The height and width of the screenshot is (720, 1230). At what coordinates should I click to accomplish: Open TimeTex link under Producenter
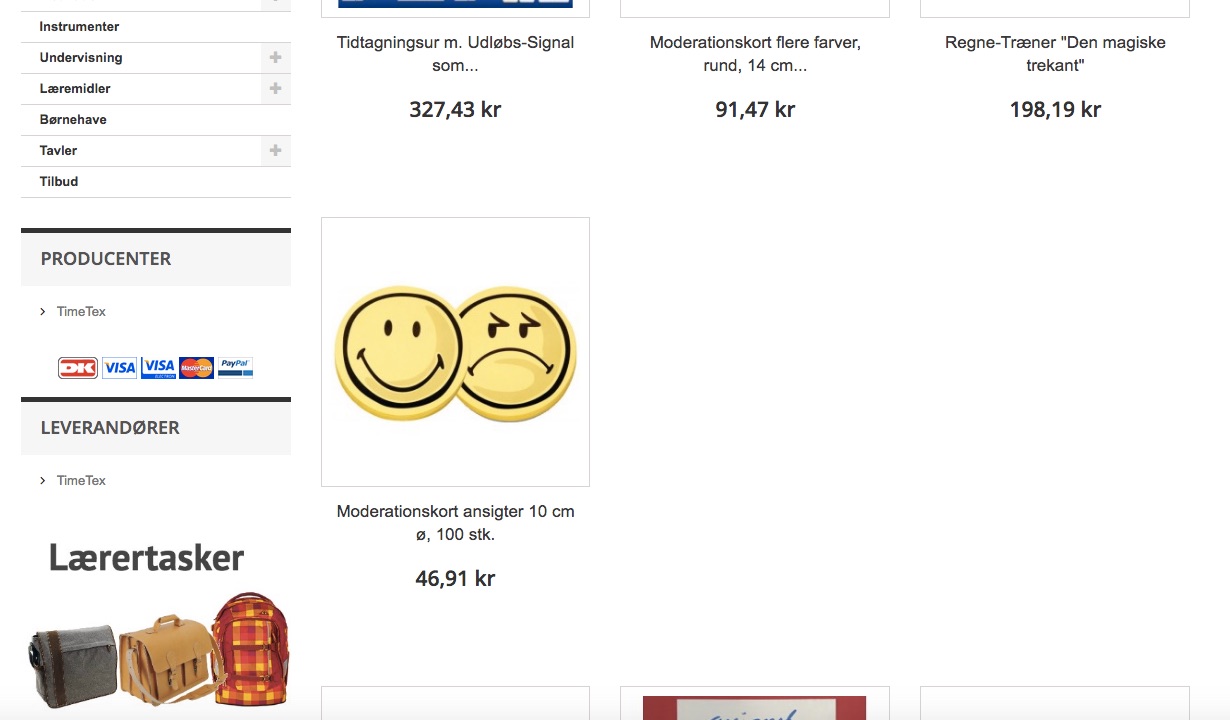click(81, 312)
